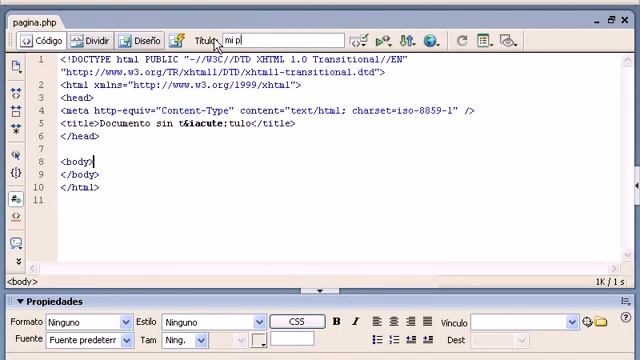Viewport: 640px width, 360px height.
Task: Click the Título text field
Action: coord(283,40)
